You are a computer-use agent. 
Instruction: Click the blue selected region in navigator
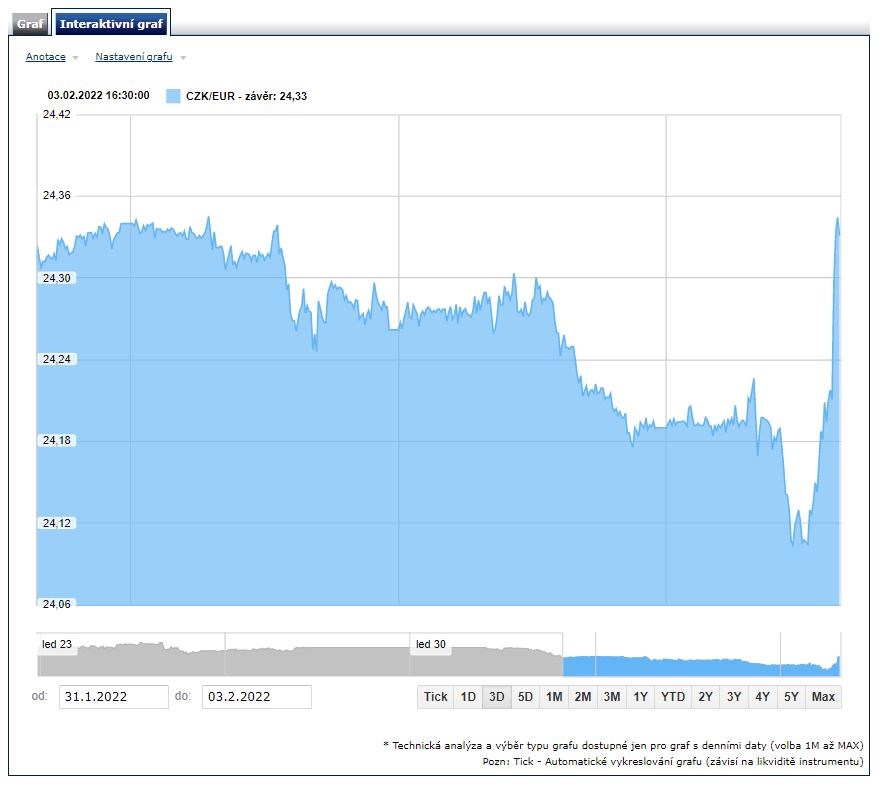[700, 665]
